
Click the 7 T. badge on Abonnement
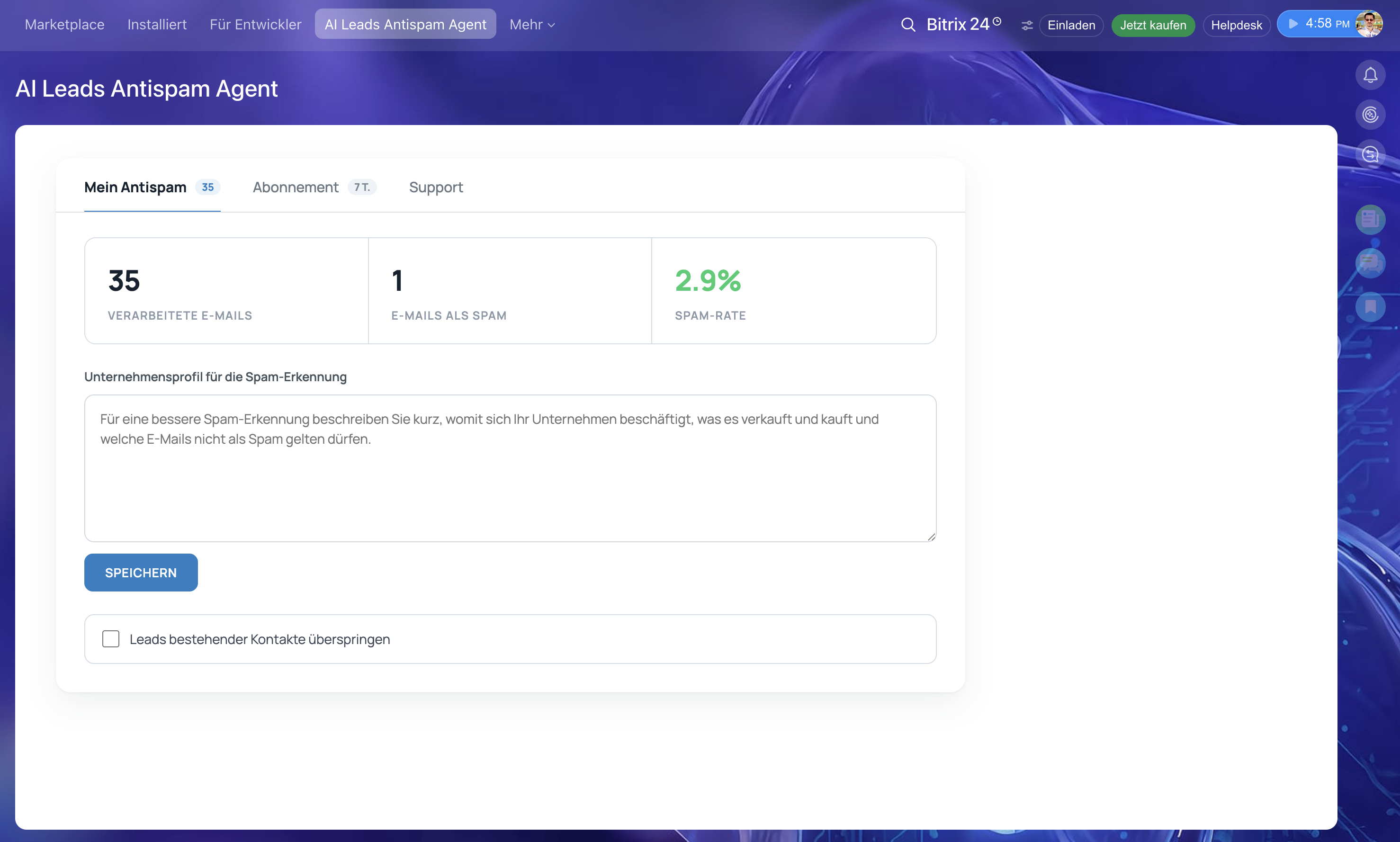coord(362,187)
